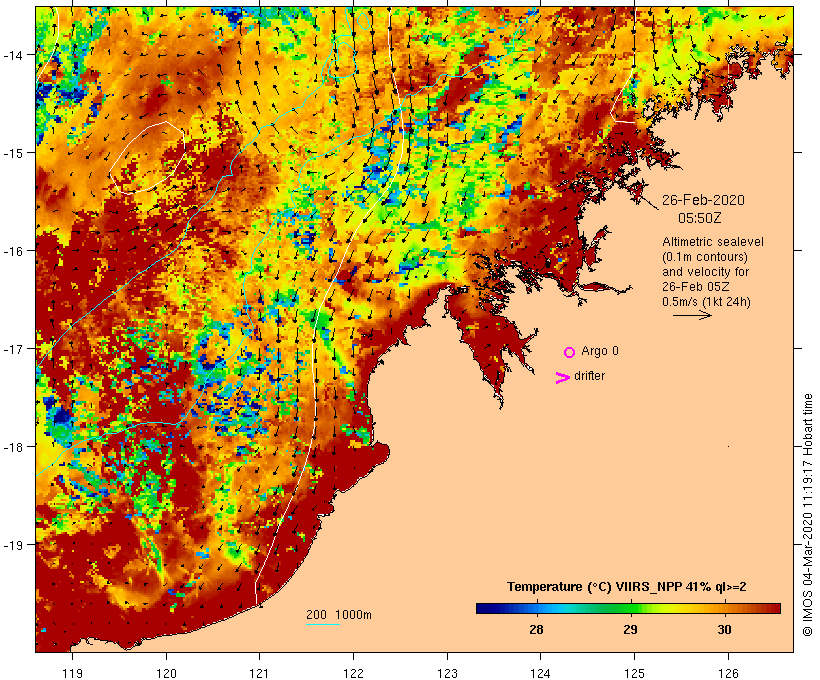The image size is (820, 680).
Task: Click the colorbar tick label 29
Action: click(630, 629)
